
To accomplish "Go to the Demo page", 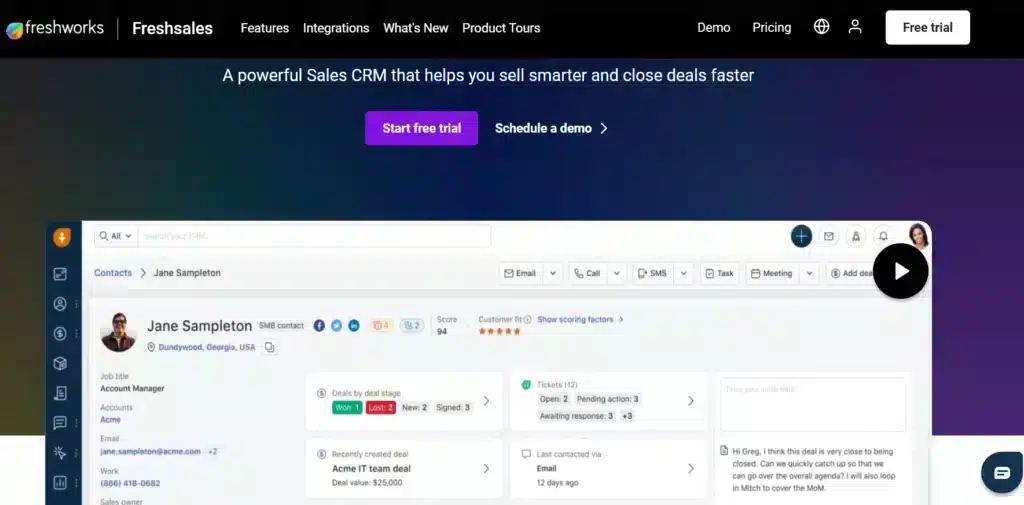I will pos(714,27).
